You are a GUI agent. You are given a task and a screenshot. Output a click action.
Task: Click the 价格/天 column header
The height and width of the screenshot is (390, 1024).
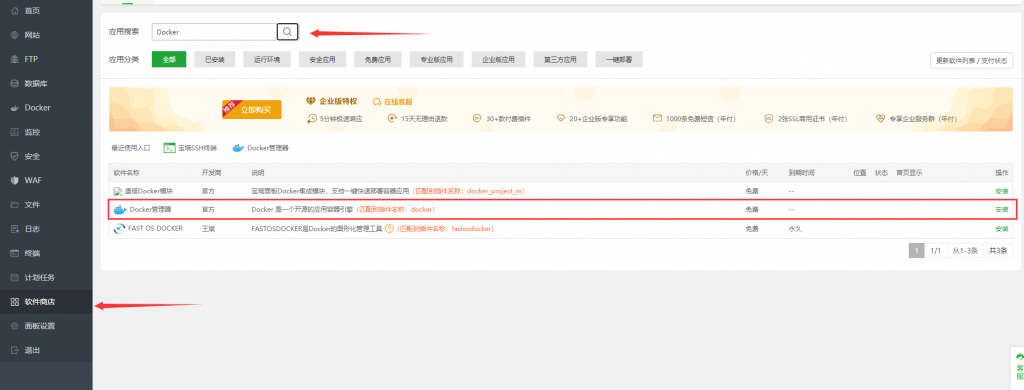pyautogui.click(x=756, y=173)
